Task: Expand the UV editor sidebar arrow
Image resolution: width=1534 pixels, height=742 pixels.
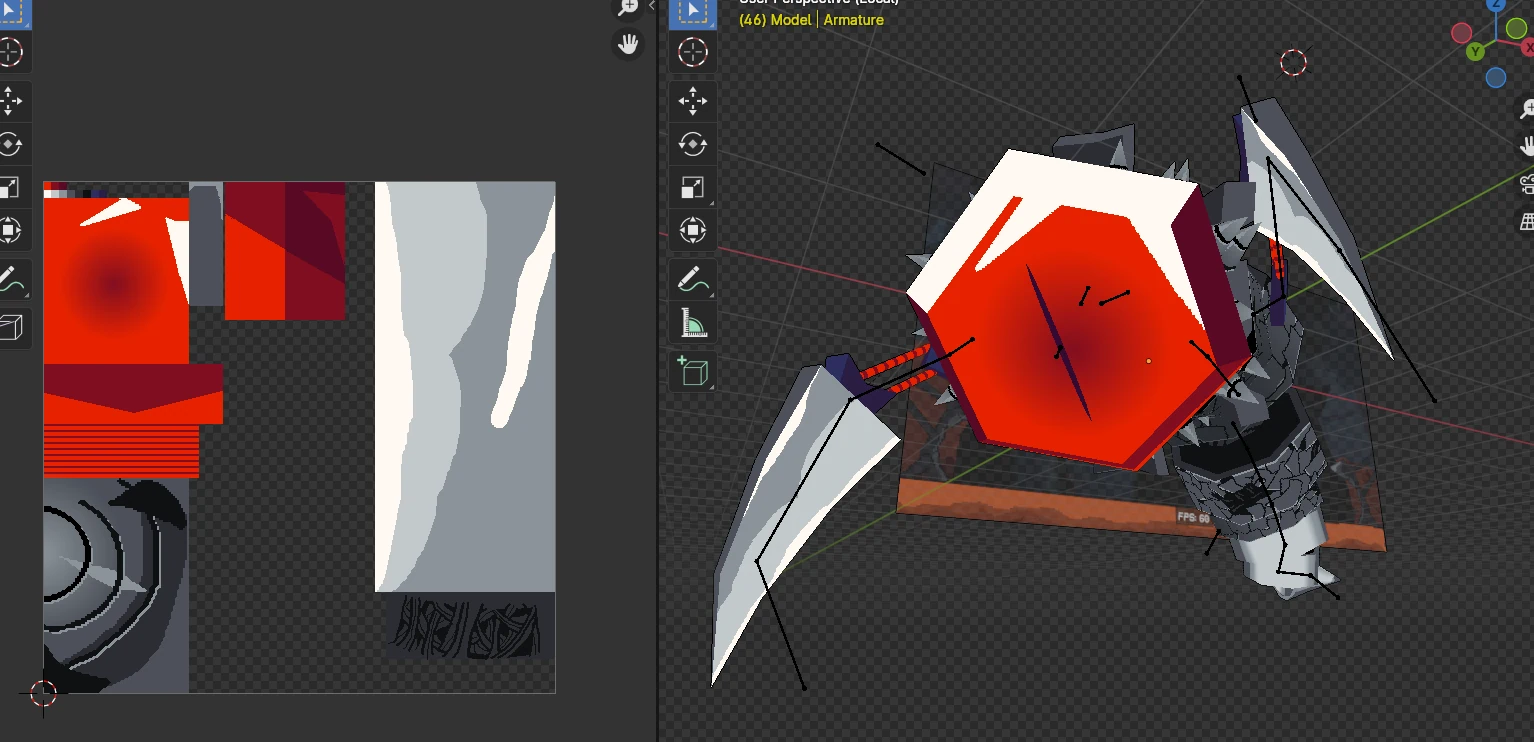Action: coord(652,6)
